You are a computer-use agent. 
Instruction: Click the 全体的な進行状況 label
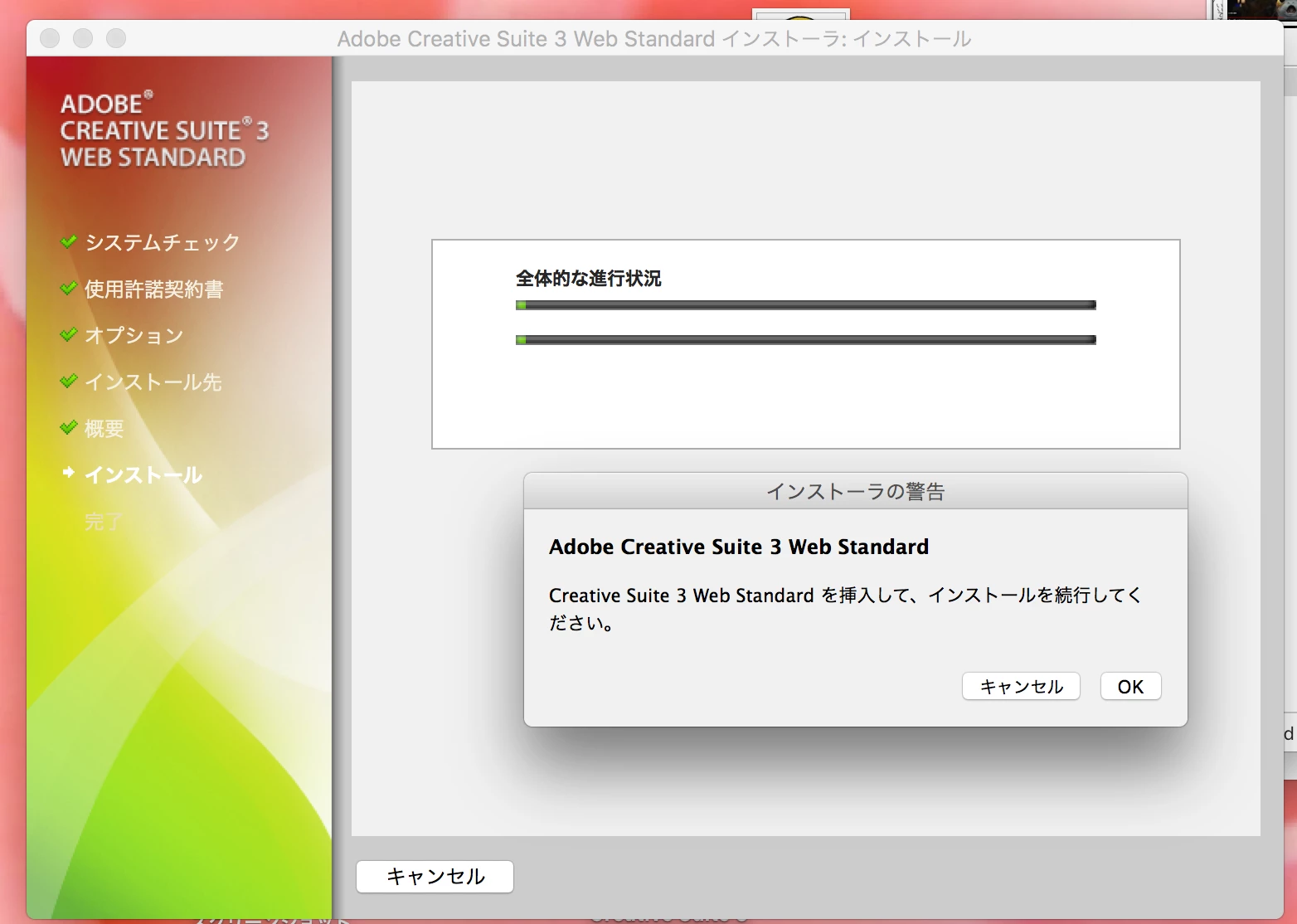589,279
